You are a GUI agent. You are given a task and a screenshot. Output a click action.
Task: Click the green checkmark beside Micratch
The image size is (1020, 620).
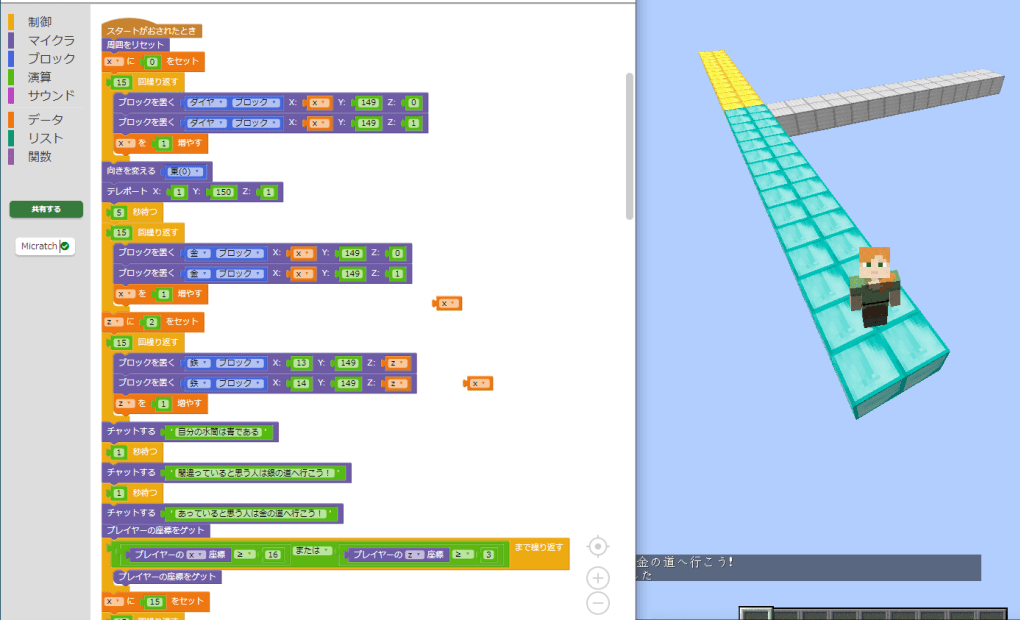65,246
